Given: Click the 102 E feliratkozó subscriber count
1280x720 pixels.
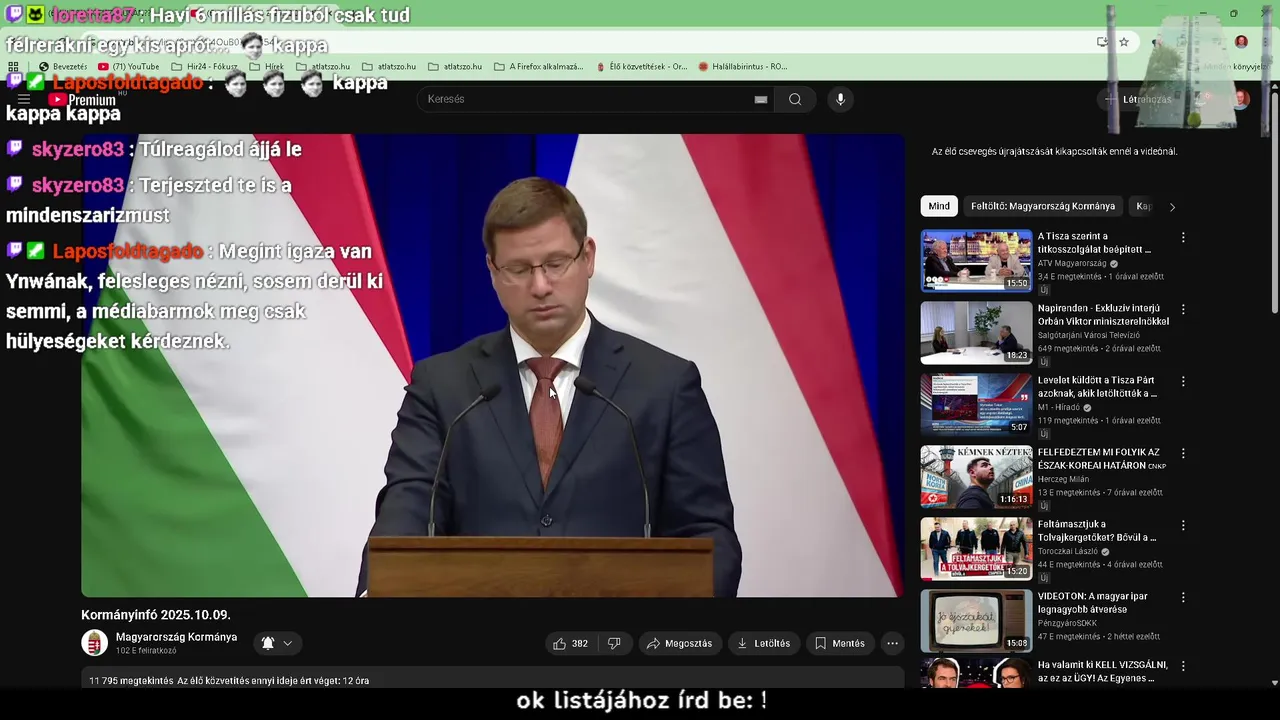Looking at the screenshot, I should 146,651.
